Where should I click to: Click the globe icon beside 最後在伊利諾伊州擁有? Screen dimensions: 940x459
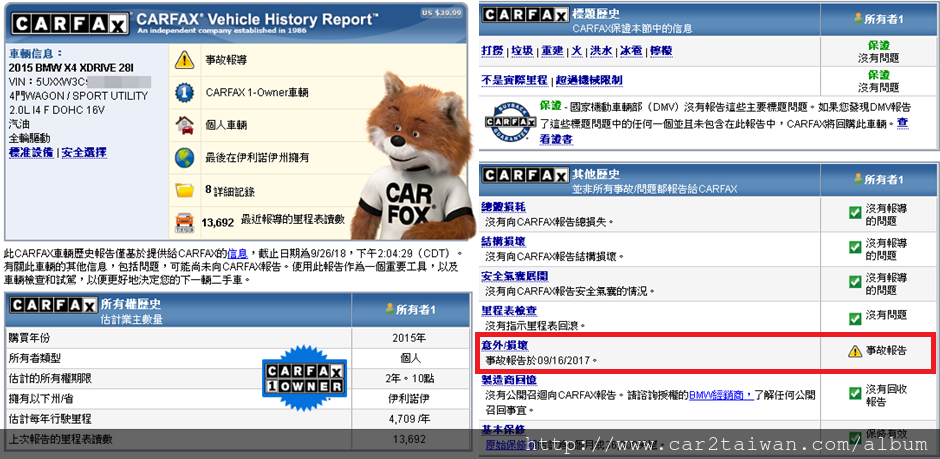pos(184,158)
